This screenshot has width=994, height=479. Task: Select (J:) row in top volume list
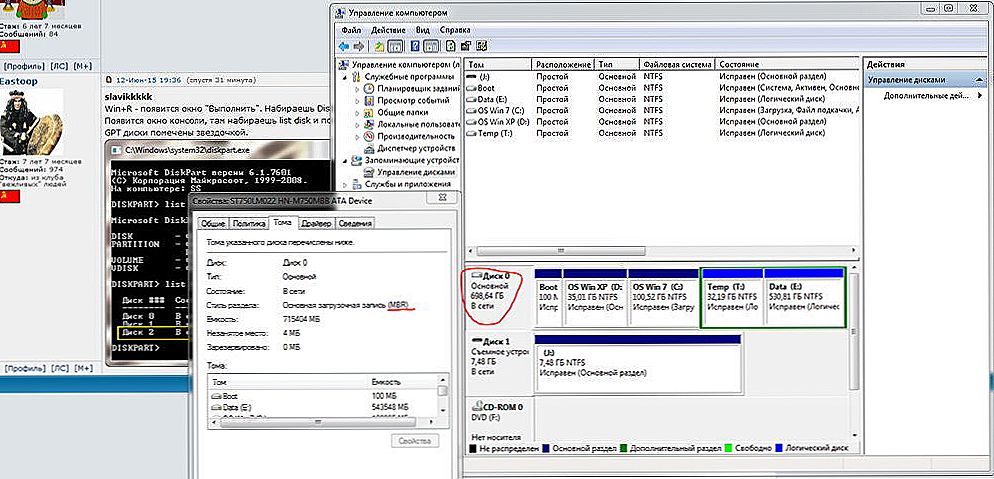pos(662,76)
